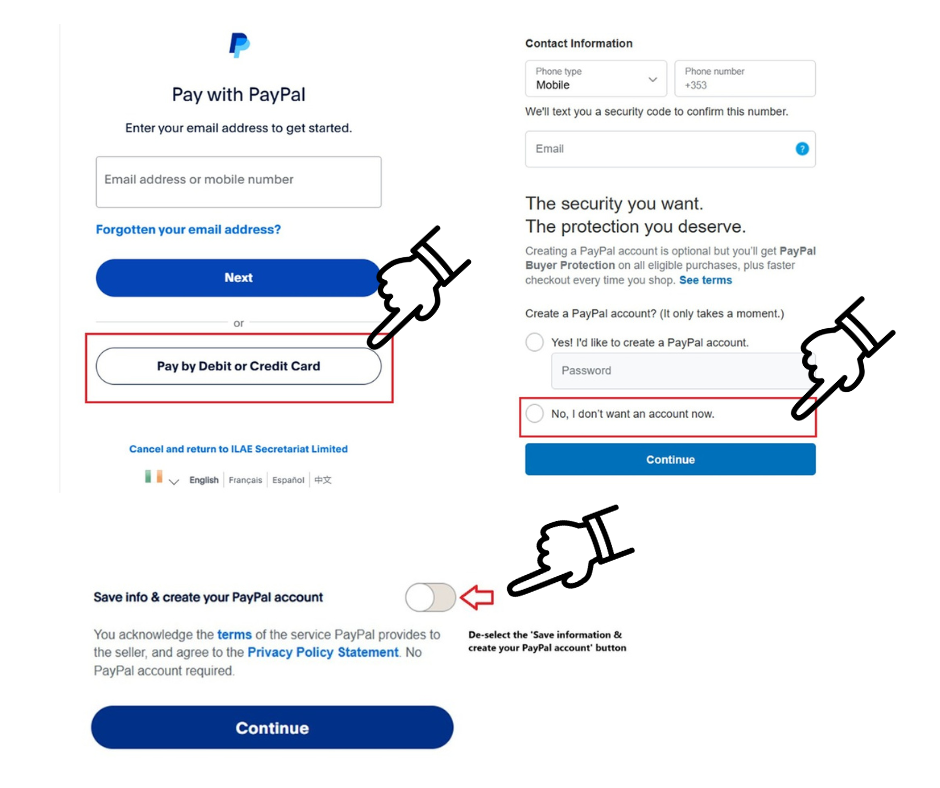Image resolution: width=940 pixels, height=788 pixels.
Task: Select "No, I don't want an account now"
Action: point(535,413)
